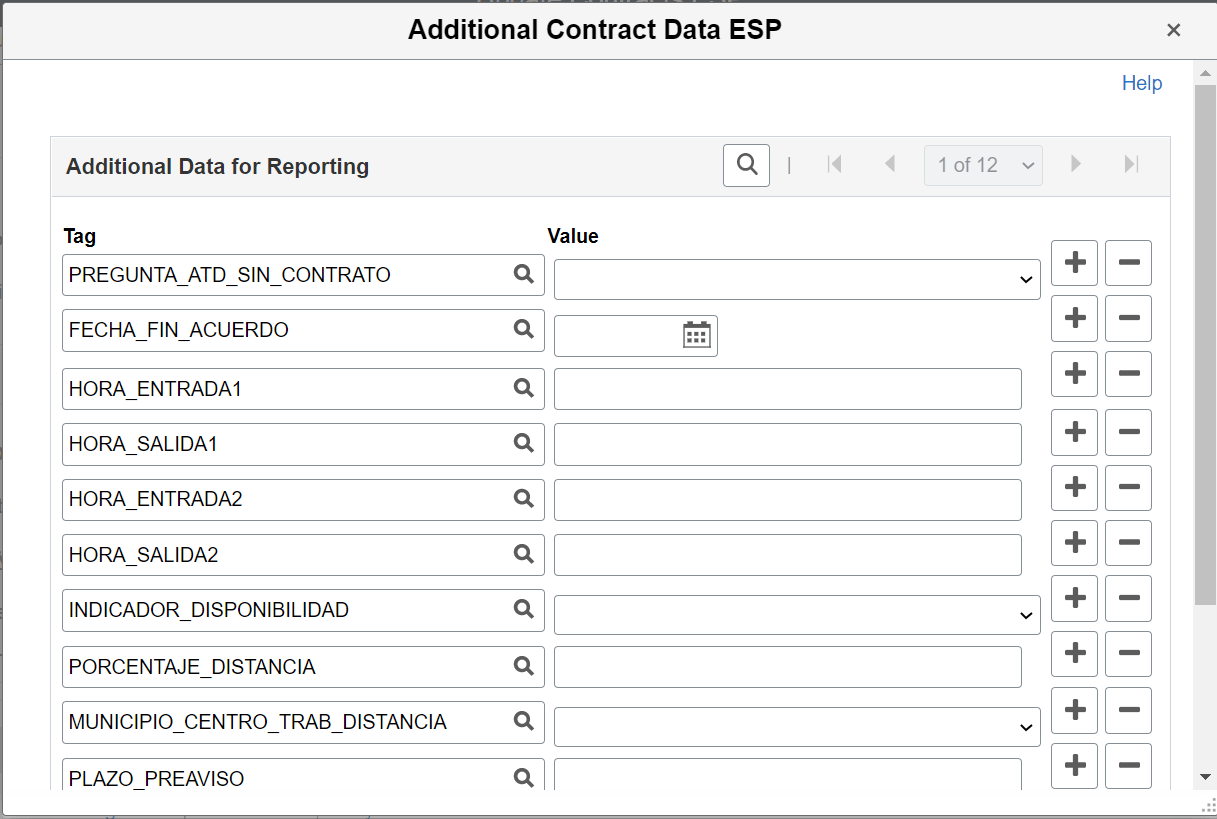Jump to the last record with the last-row icon
The height and width of the screenshot is (819, 1217).
(x=1131, y=164)
